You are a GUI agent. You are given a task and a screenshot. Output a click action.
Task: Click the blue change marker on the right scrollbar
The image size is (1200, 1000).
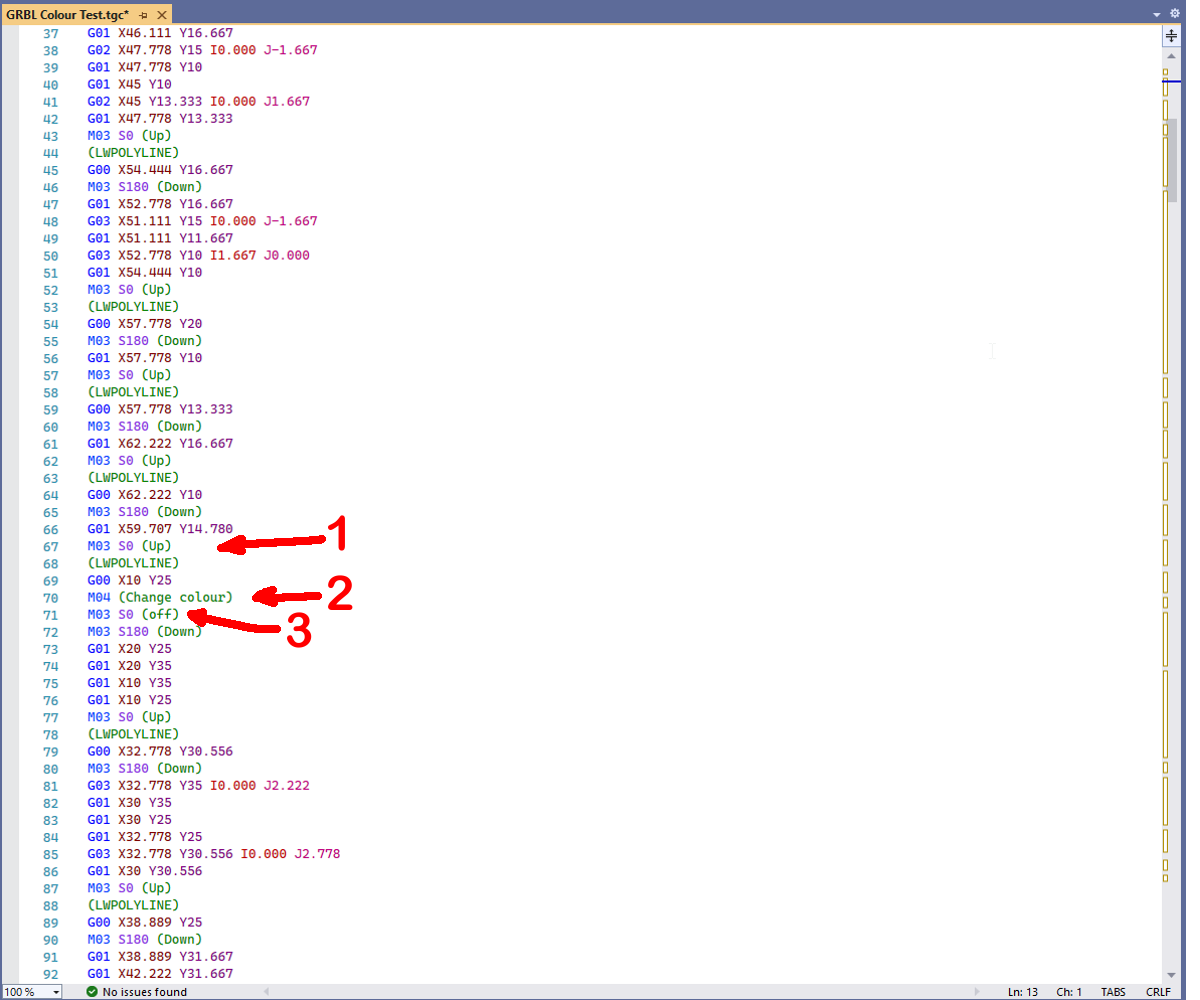coord(1171,81)
